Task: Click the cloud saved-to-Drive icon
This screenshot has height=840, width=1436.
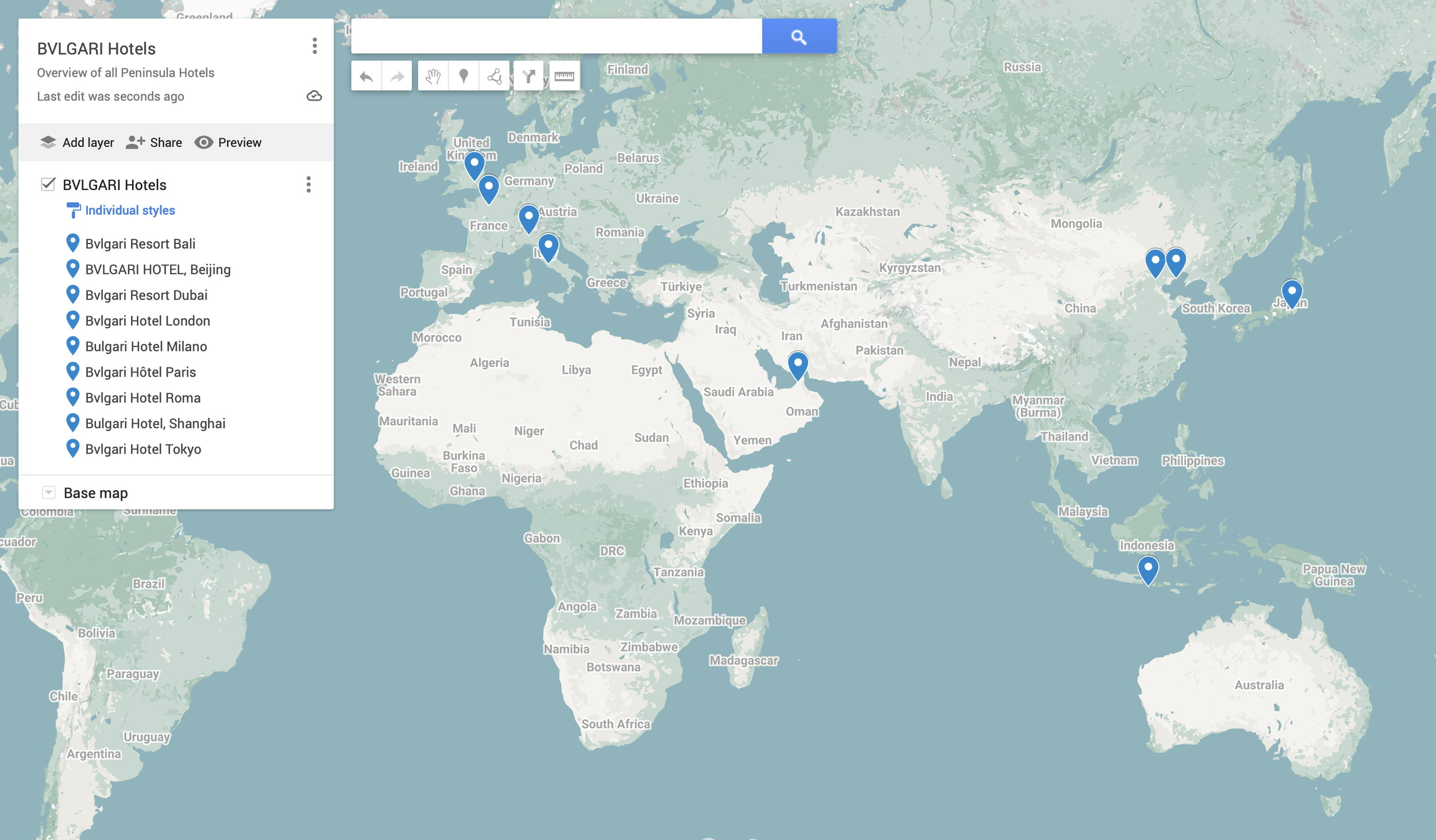Action: point(314,96)
